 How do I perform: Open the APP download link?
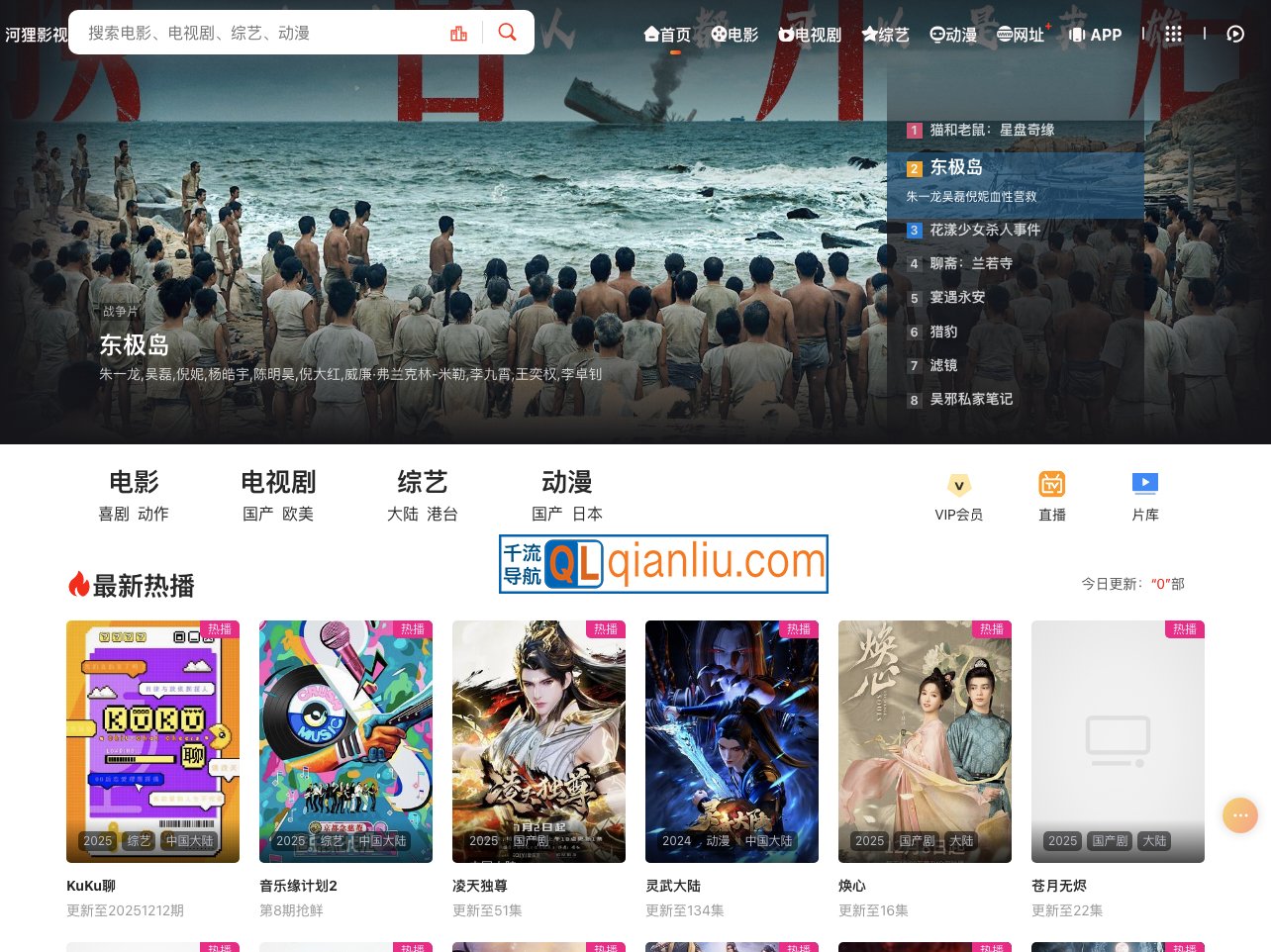(1095, 35)
